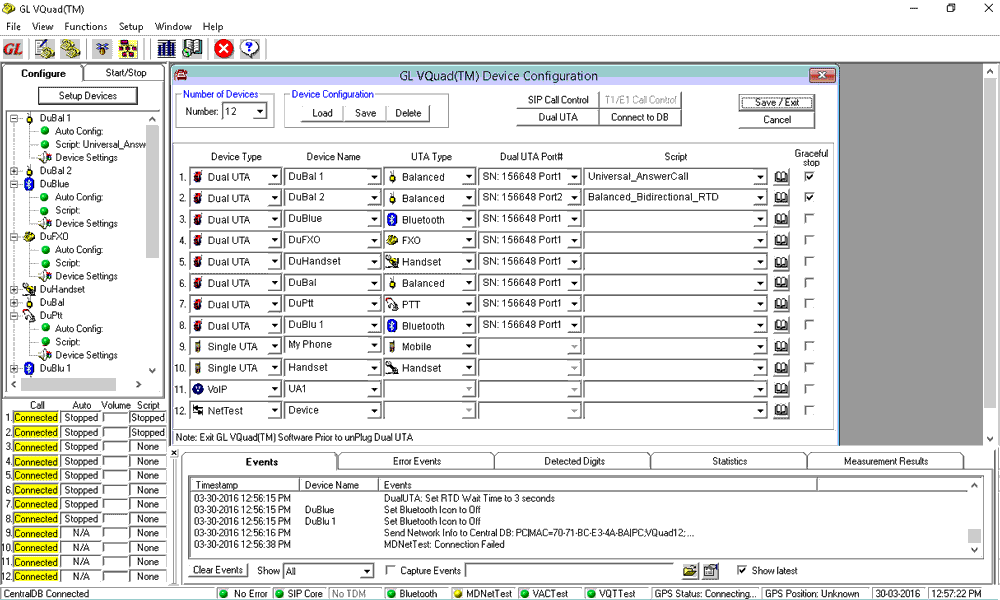This screenshot has width=1000, height=600.
Task: Click the Save / Exit button
Action: click(x=776, y=102)
